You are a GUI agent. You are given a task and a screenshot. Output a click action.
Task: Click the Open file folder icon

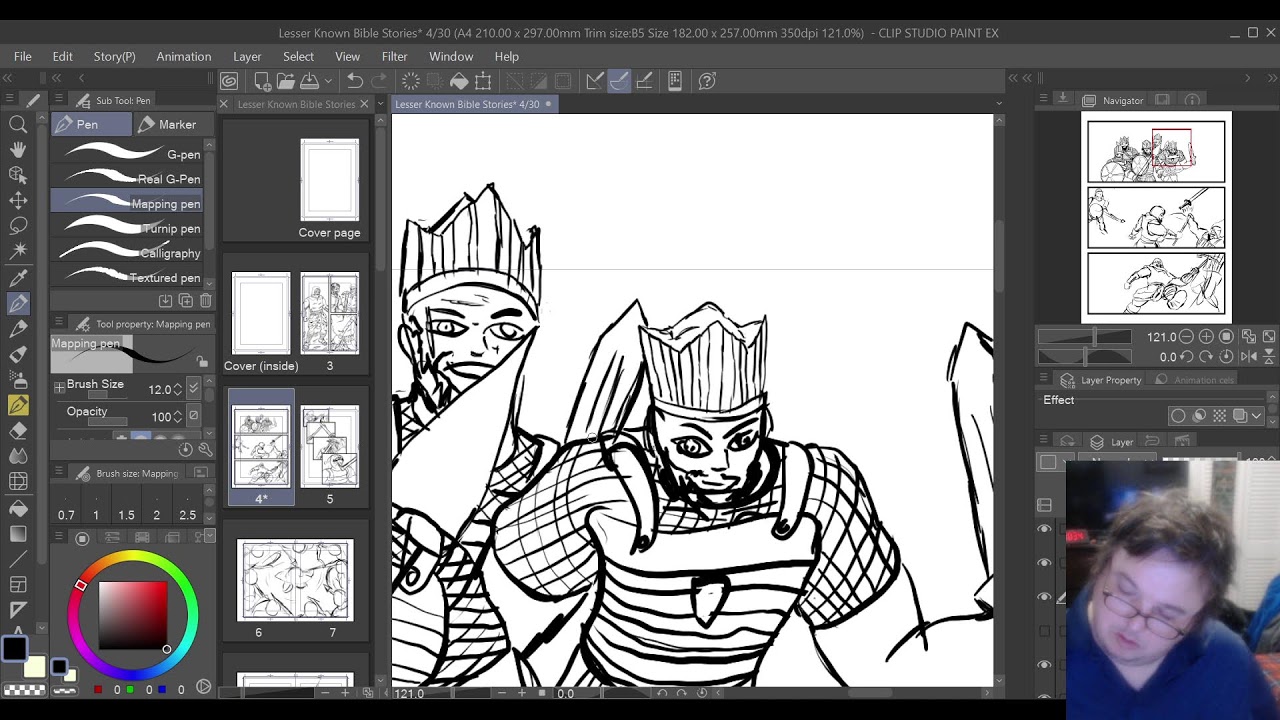[x=286, y=81]
